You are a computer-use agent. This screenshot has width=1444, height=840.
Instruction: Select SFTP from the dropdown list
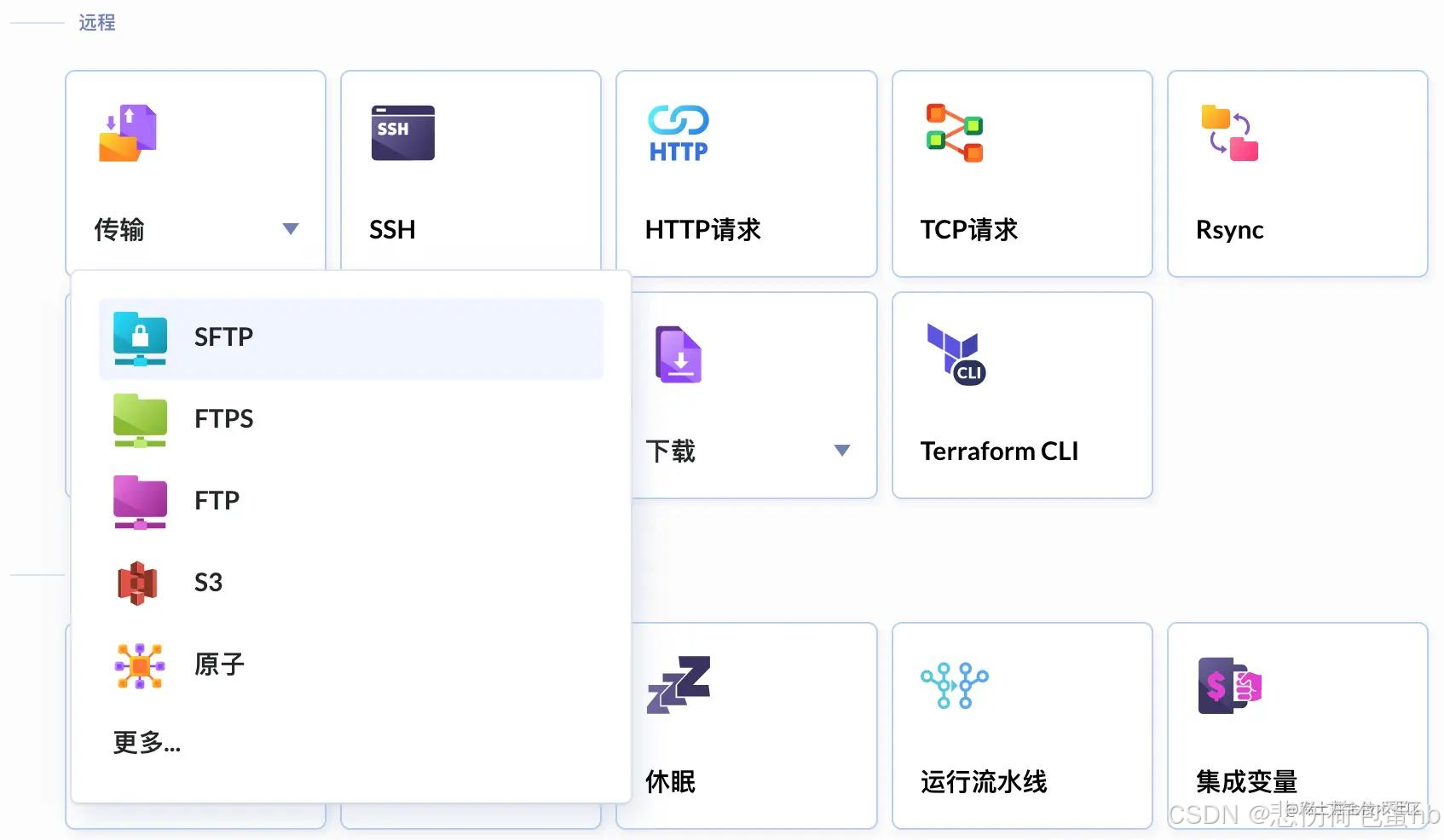351,338
